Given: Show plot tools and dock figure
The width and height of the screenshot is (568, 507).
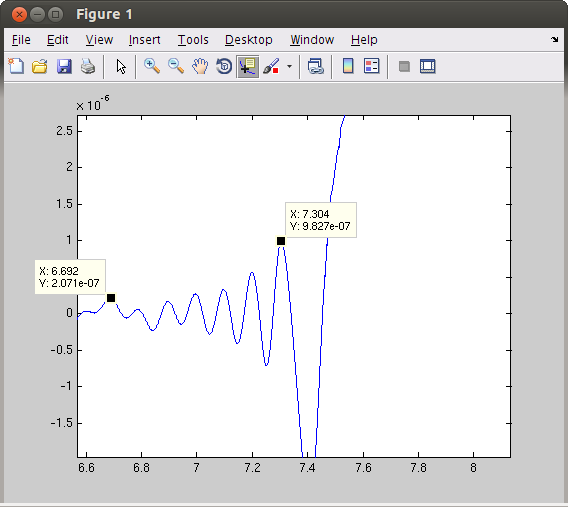Looking at the screenshot, I should (428, 66).
